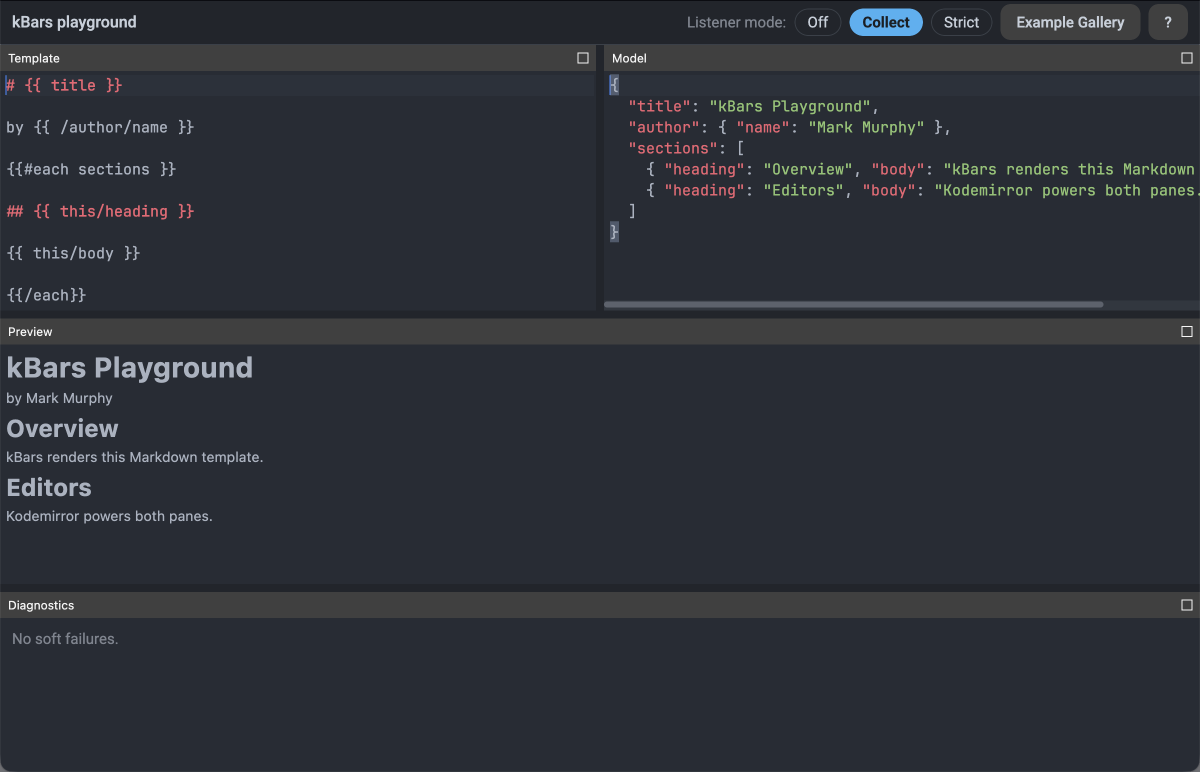1200x772 pixels.
Task: Click the Preview pane header label
Action: [30, 332]
